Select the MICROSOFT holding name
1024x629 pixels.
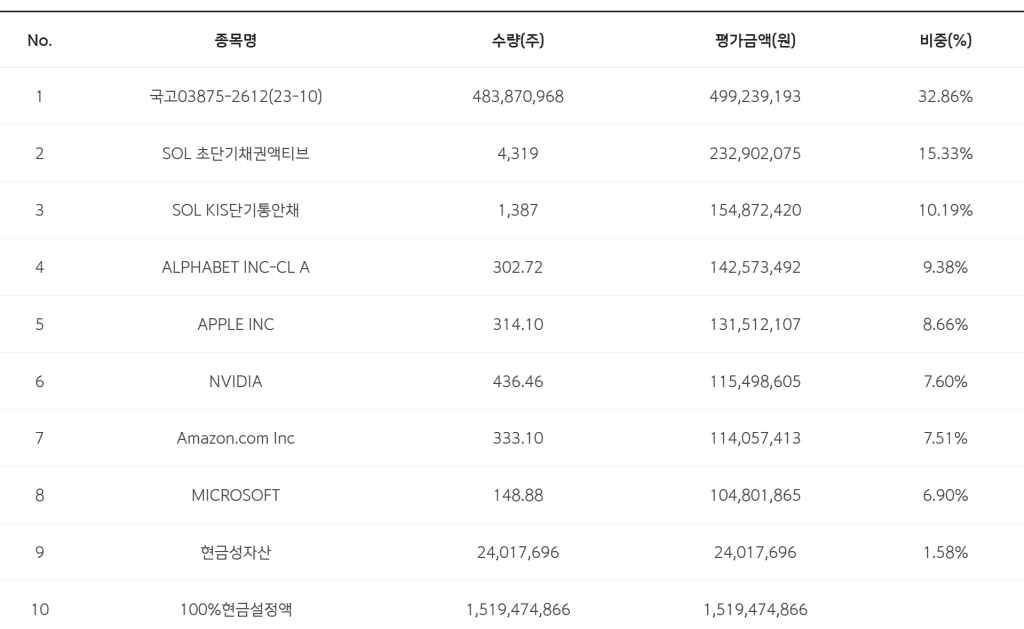[235, 496]
